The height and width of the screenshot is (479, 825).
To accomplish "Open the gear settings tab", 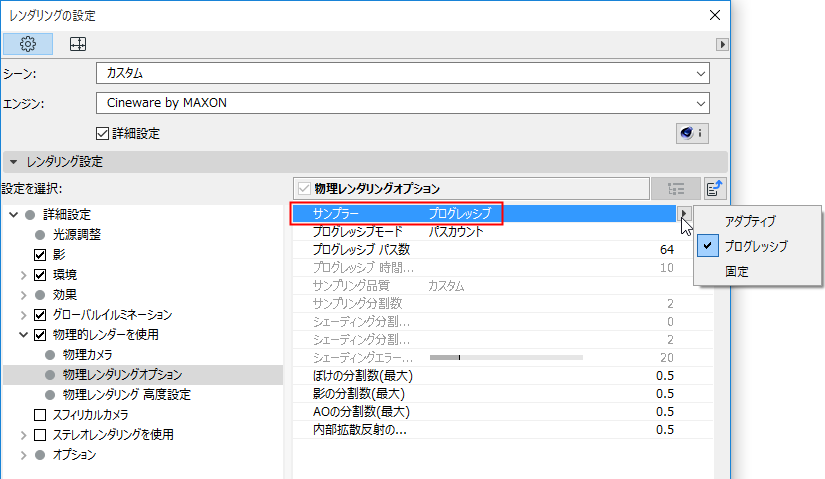I will [x=28, y=44].
